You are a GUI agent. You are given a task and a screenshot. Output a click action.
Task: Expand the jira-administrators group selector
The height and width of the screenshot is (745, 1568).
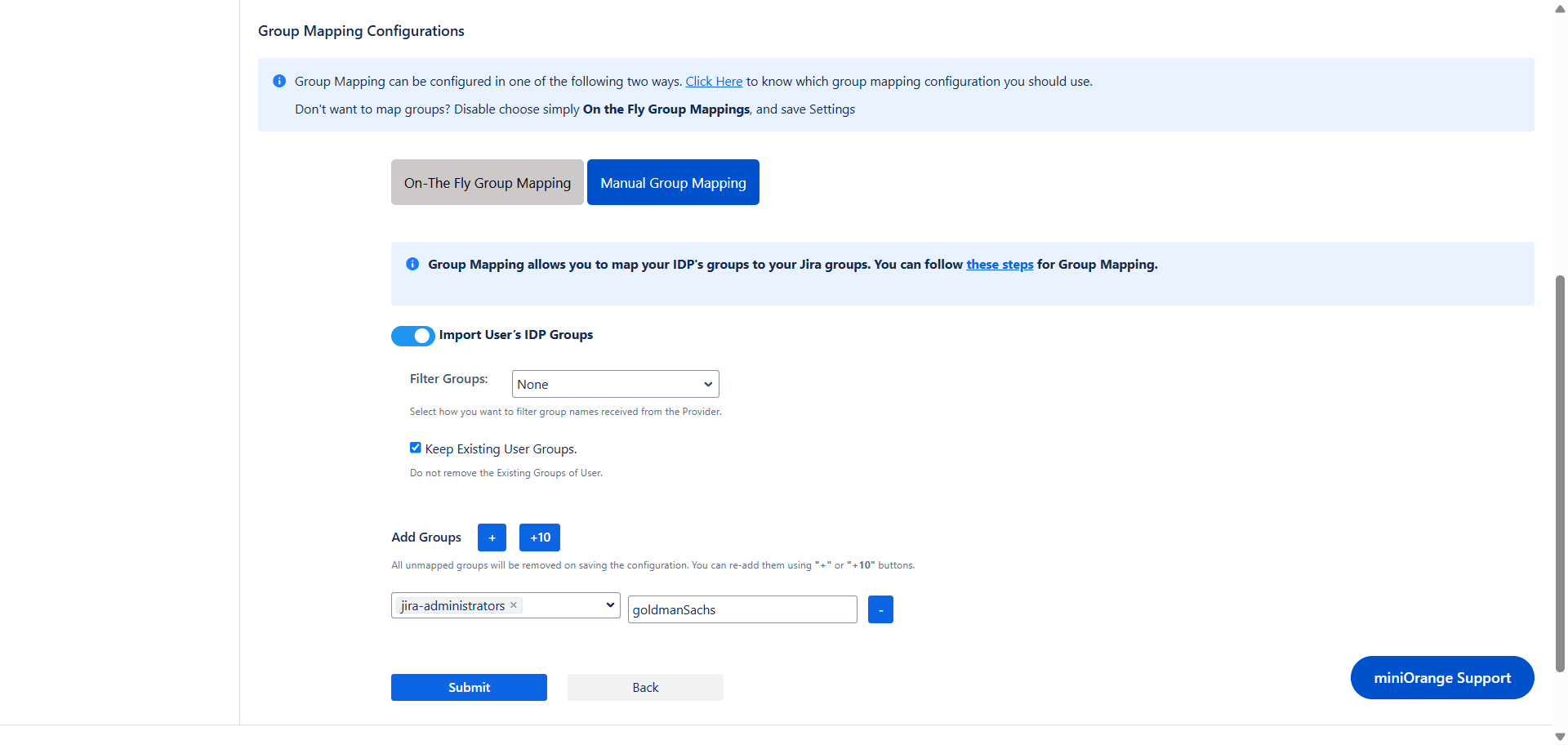(x=609, y=605)
